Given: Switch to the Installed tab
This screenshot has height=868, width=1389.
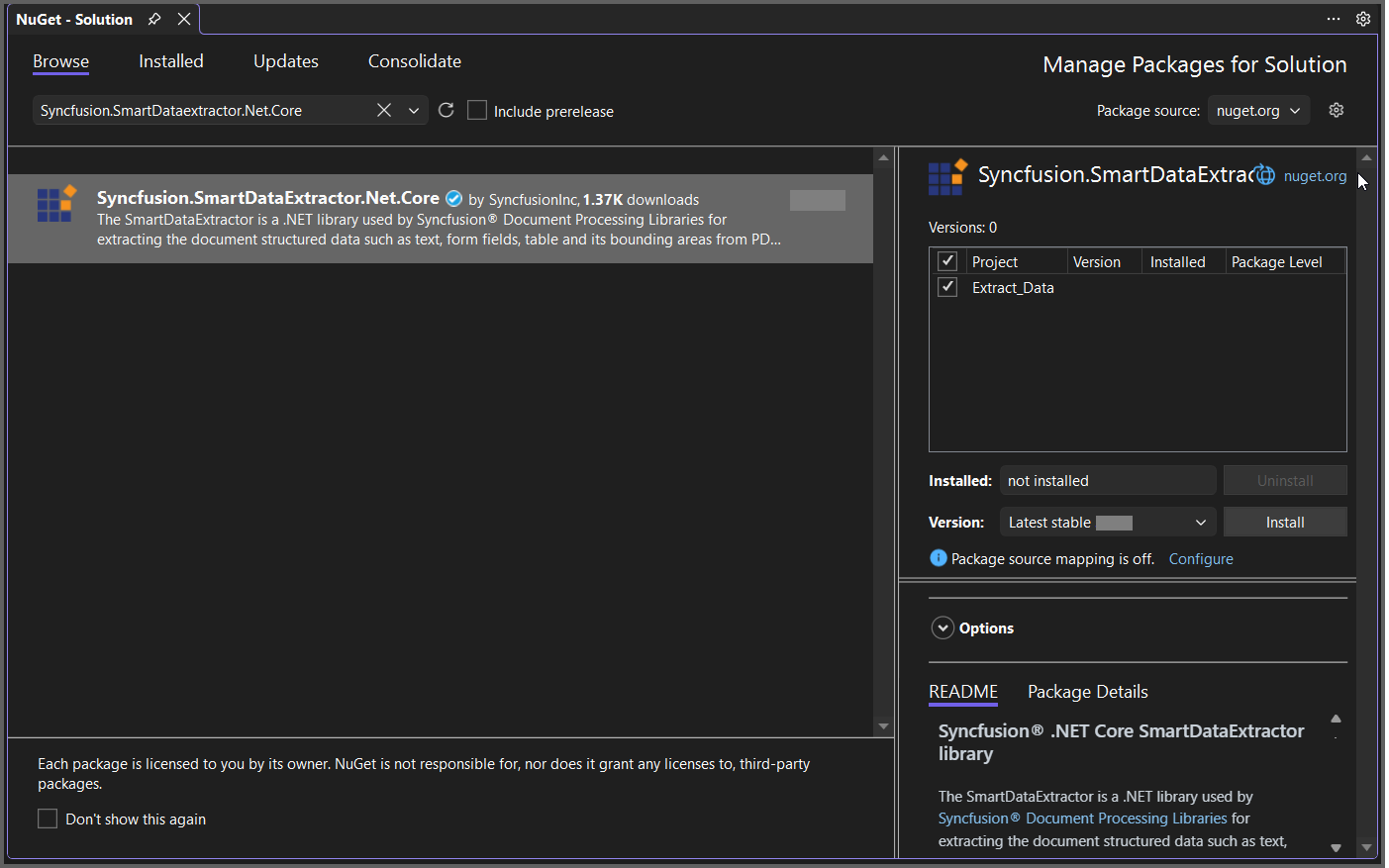Looking at the screenshot, I should click(171, 61).
